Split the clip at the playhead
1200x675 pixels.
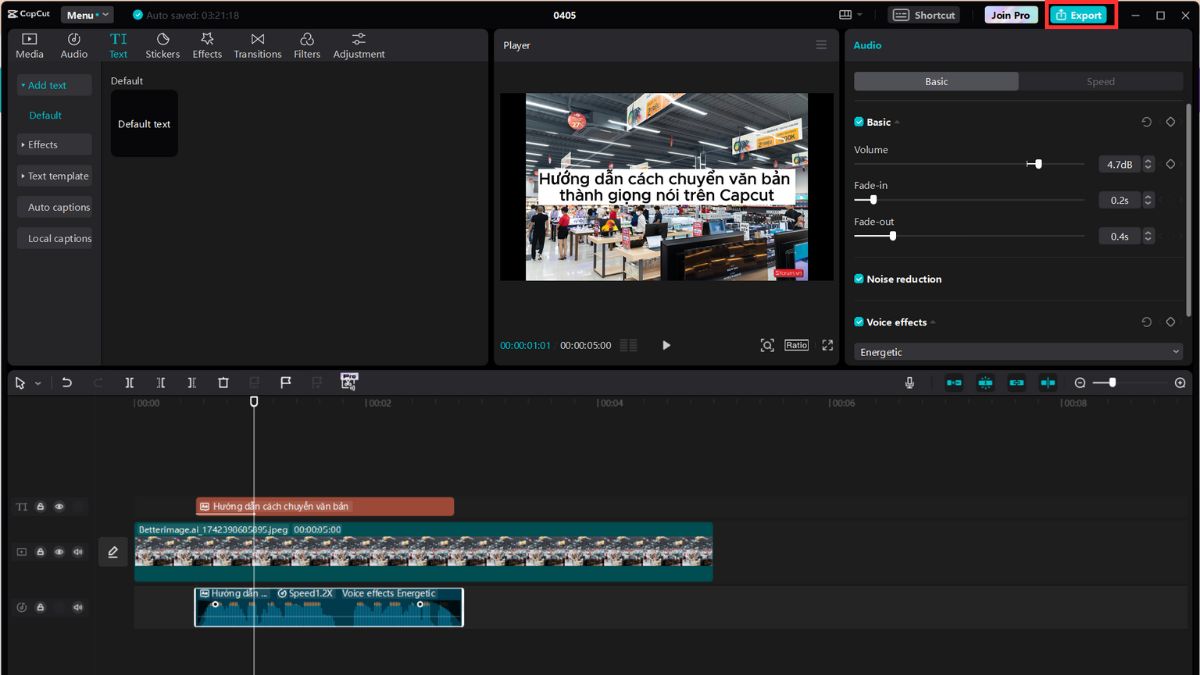[129, 383]
